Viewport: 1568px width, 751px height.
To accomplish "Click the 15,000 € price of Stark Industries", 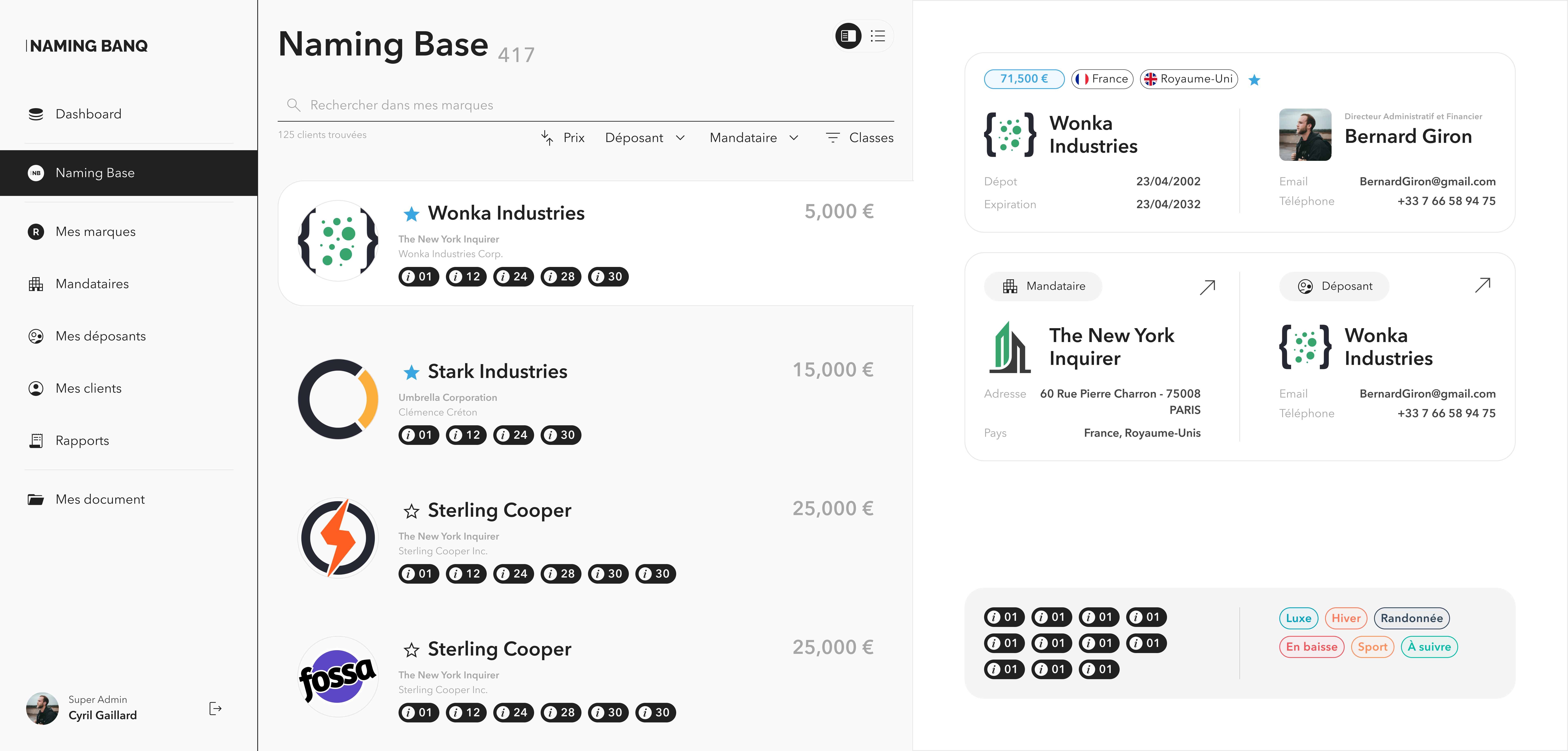I will pos(833,370).
